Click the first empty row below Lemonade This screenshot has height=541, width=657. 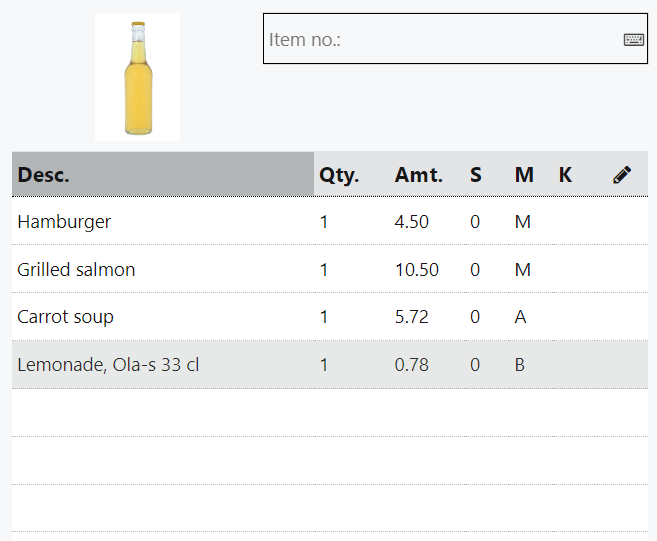pos(330,413)
